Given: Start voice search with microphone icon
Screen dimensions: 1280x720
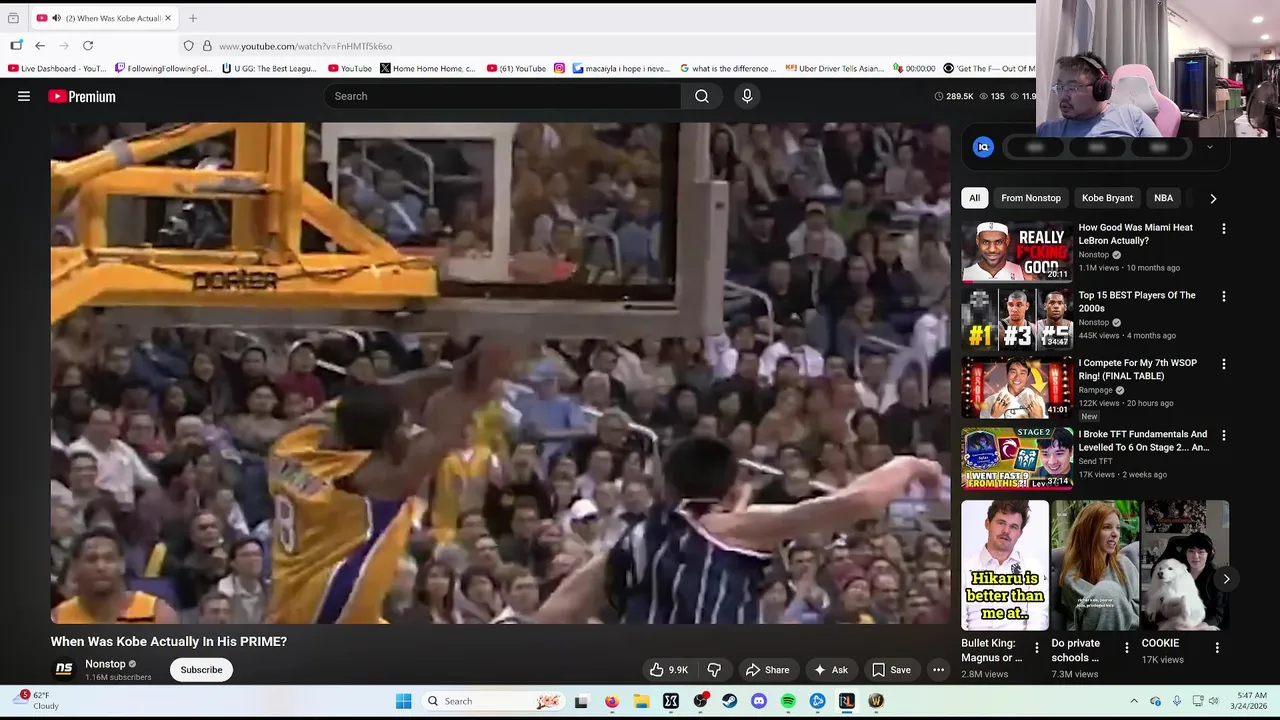Looking at the screenshot, I should click(747, 96).
